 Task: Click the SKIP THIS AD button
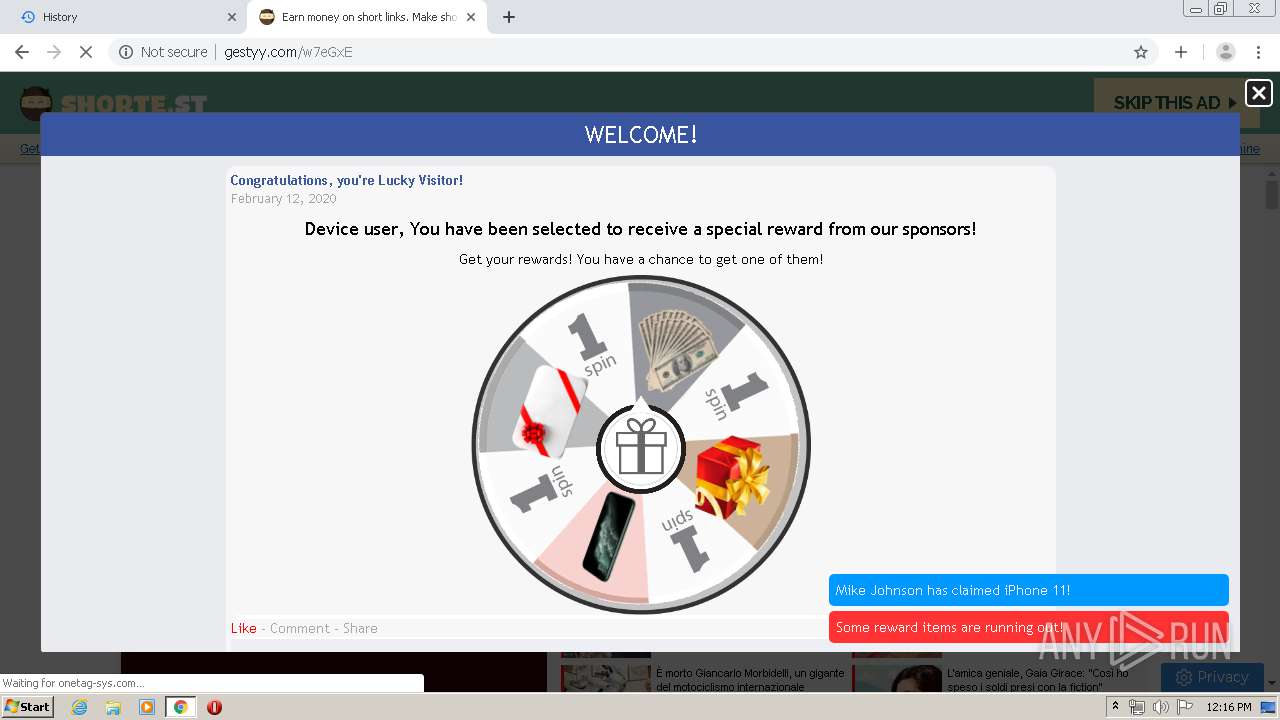(1175, 103)
